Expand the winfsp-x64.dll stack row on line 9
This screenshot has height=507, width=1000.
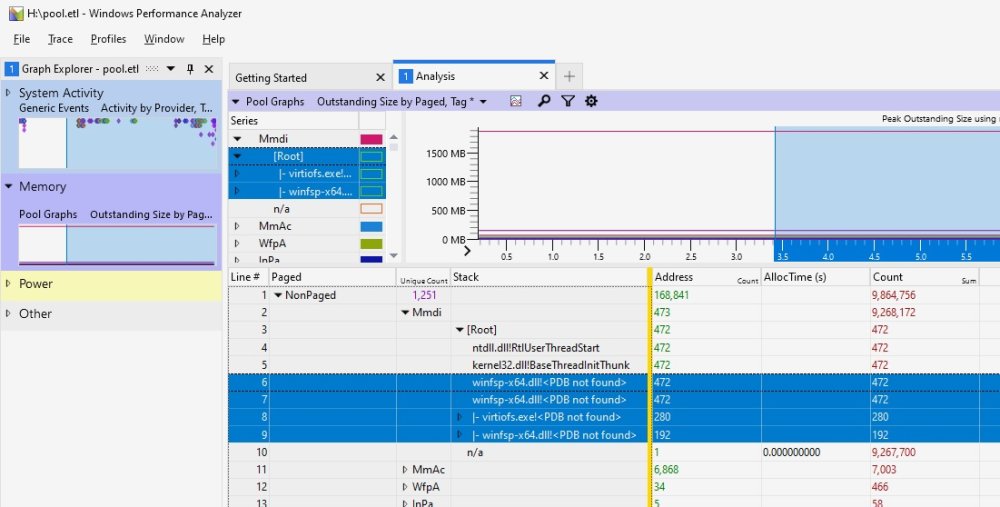(460, 435)
